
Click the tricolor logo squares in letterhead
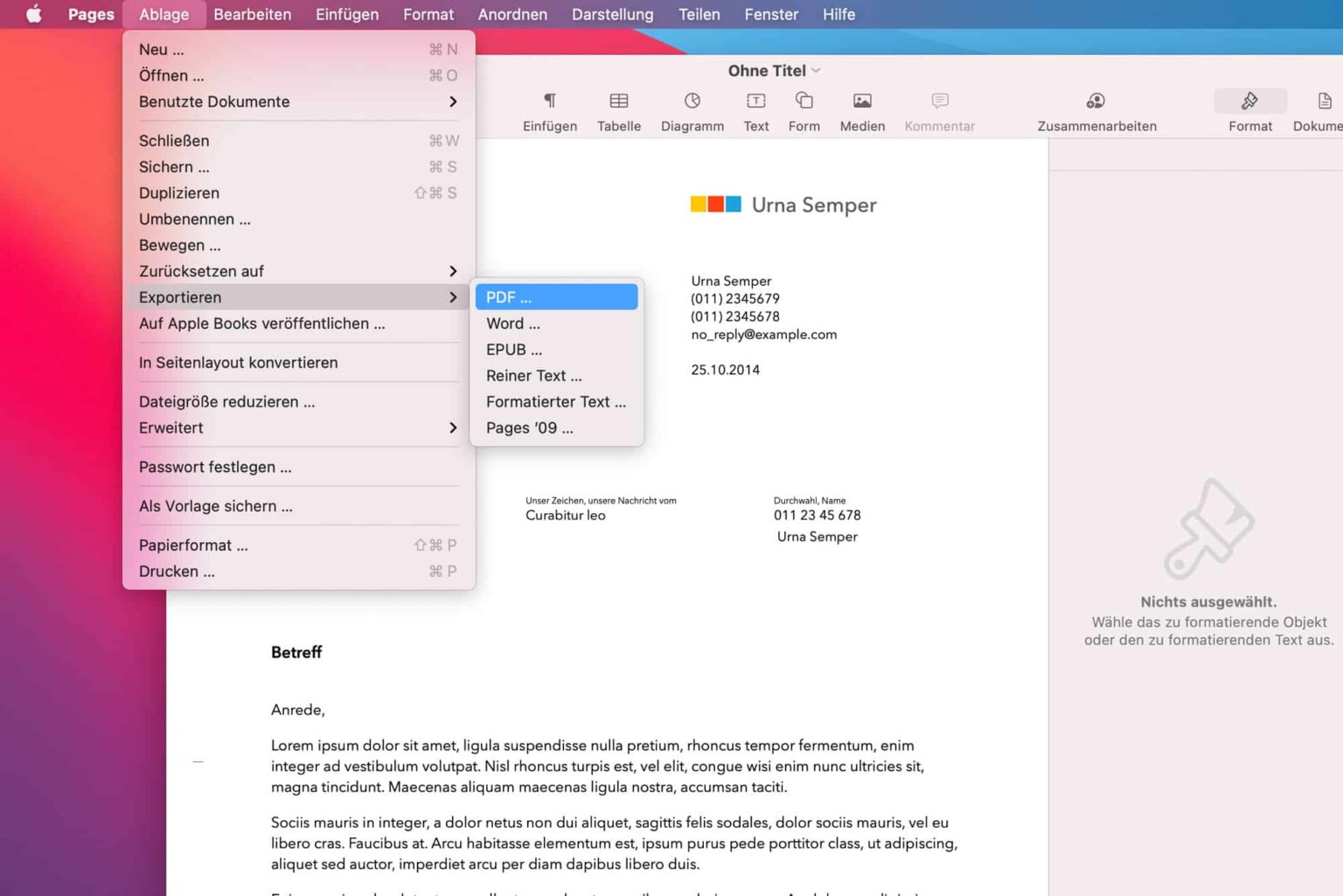[x=715, y=205]
